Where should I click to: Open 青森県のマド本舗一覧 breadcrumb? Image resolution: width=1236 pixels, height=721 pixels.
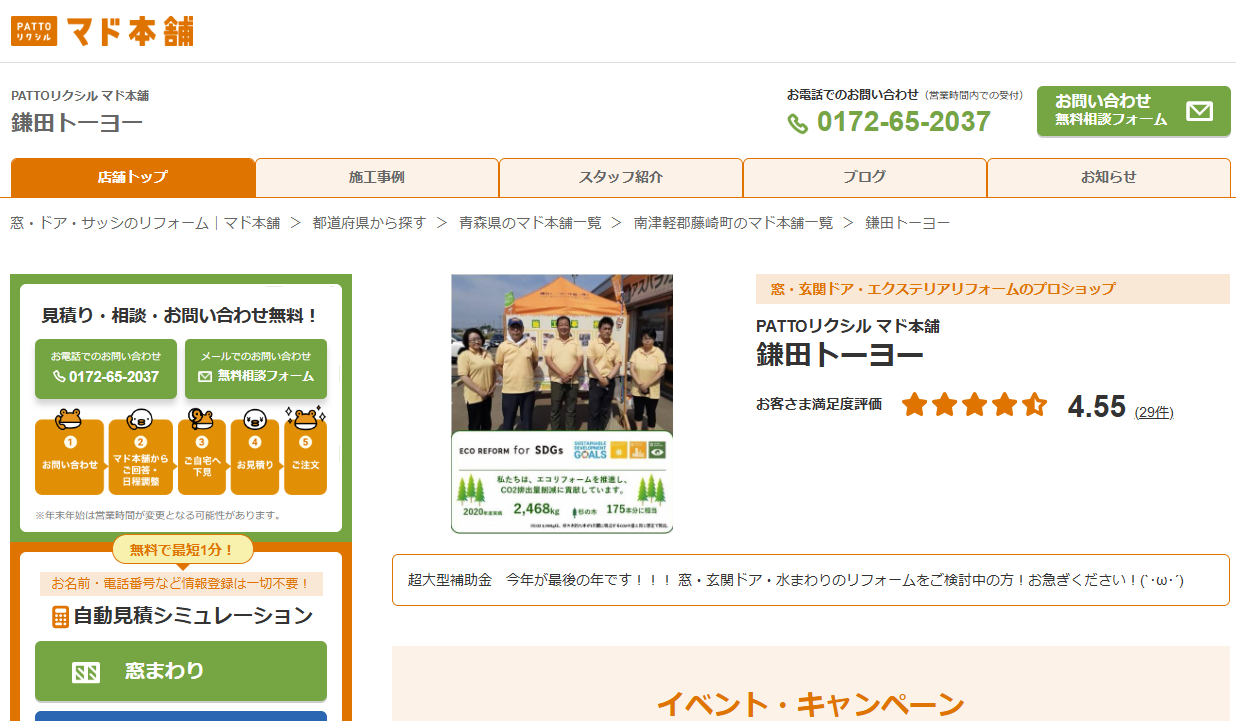pyautogui.click(x=530, y=222)
